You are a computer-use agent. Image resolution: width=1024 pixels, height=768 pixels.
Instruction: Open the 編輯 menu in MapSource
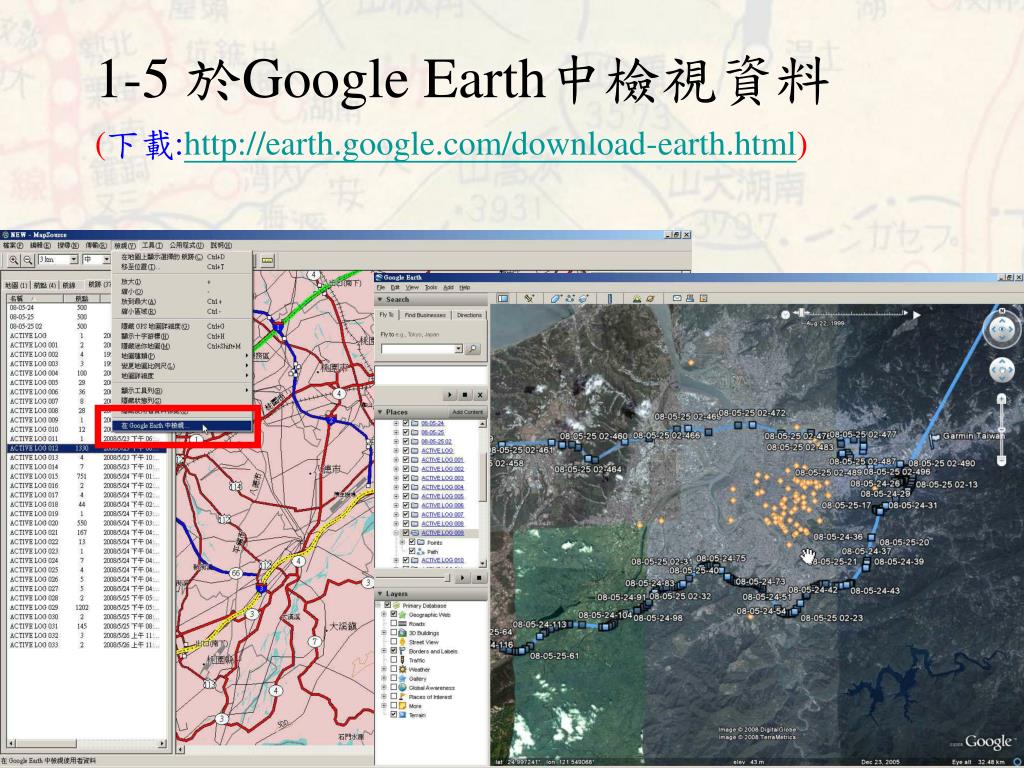[40, 246]
